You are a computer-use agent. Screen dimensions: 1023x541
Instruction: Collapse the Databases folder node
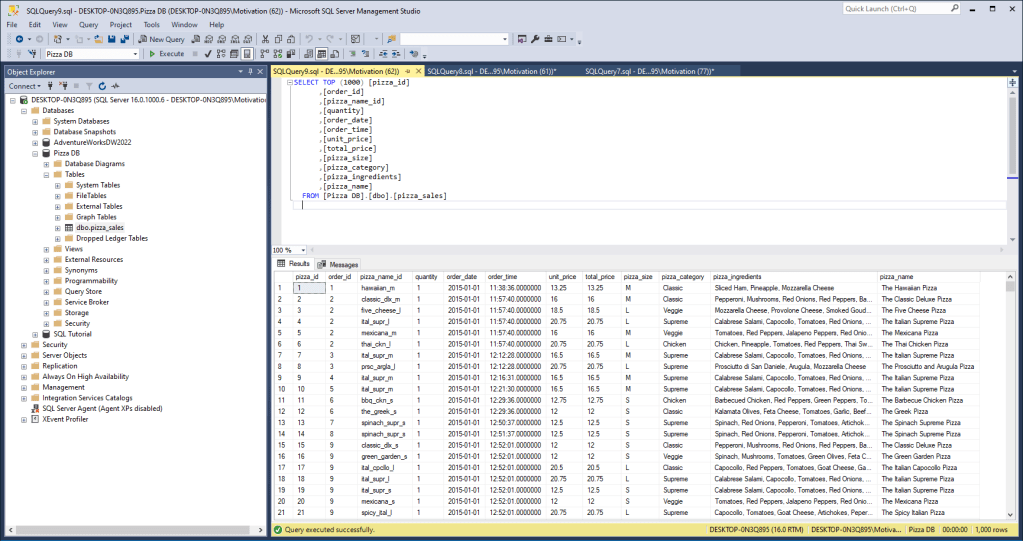point(23,111)
